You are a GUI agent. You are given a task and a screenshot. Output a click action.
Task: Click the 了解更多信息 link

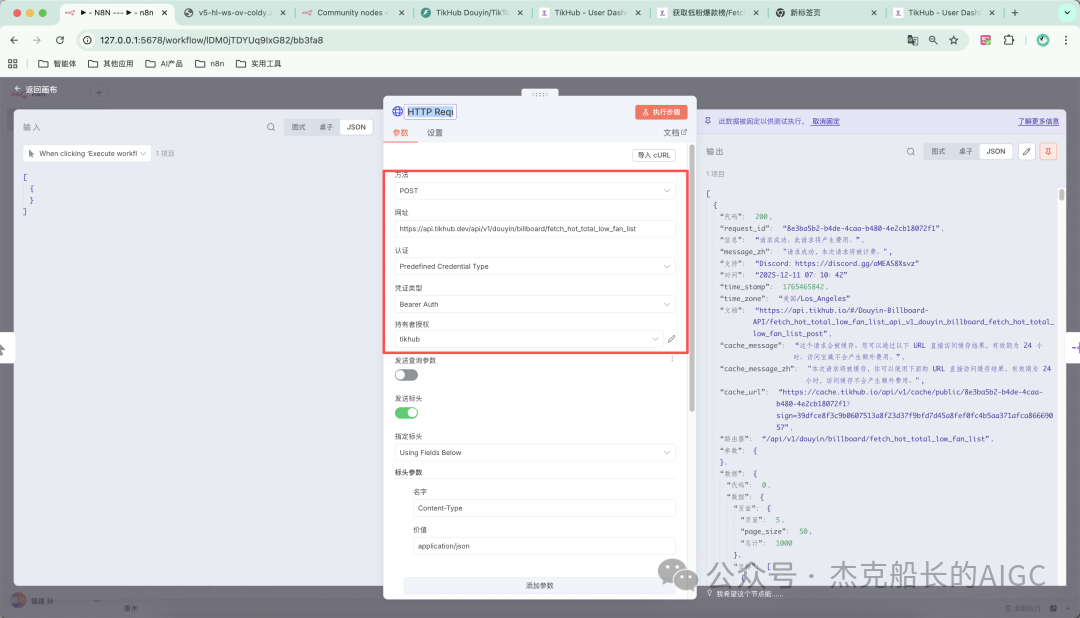click(1039, 121)
